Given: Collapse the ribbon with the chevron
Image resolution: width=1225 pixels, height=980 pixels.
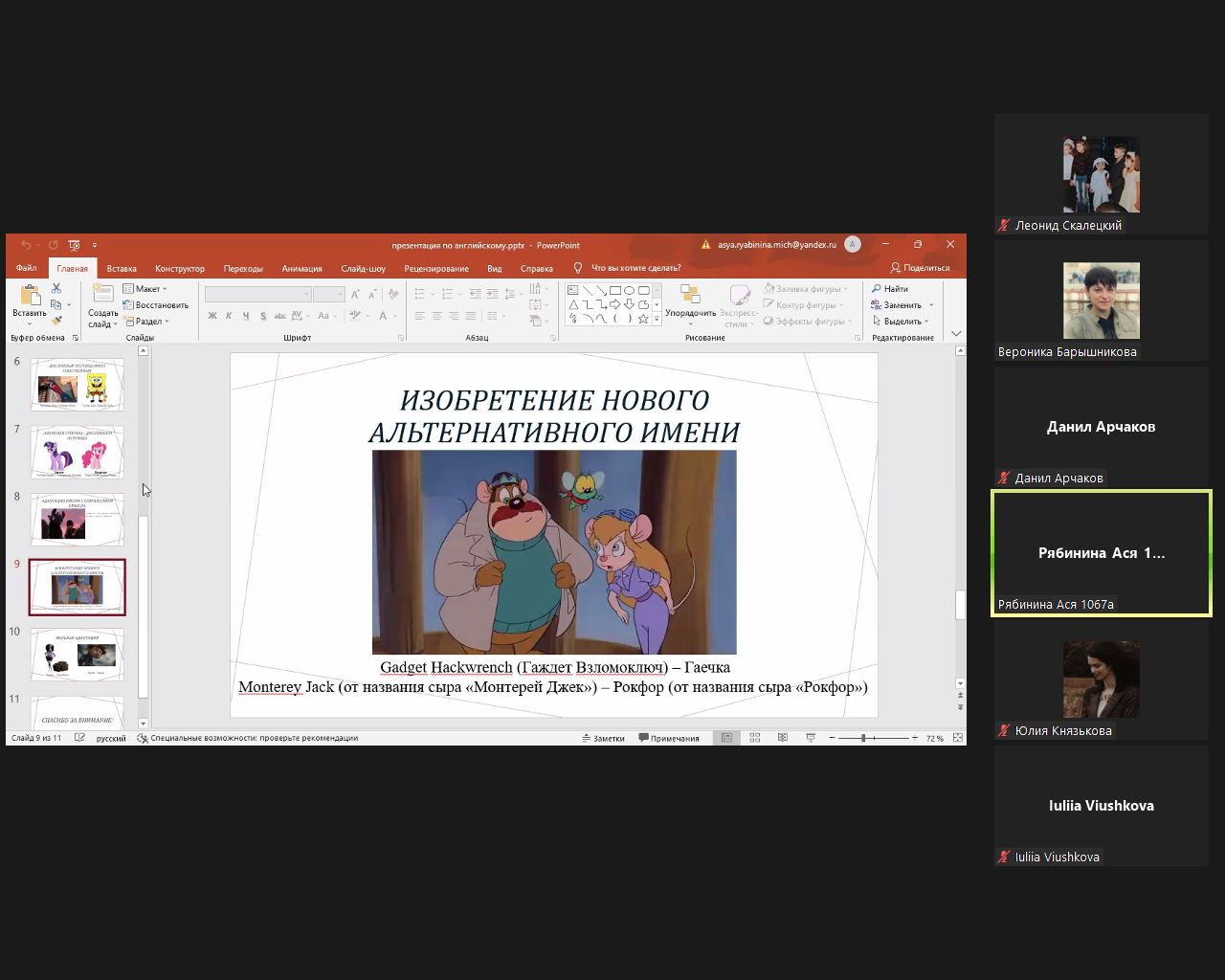Looking at the screenshot, I should click(x=956, y=334).
